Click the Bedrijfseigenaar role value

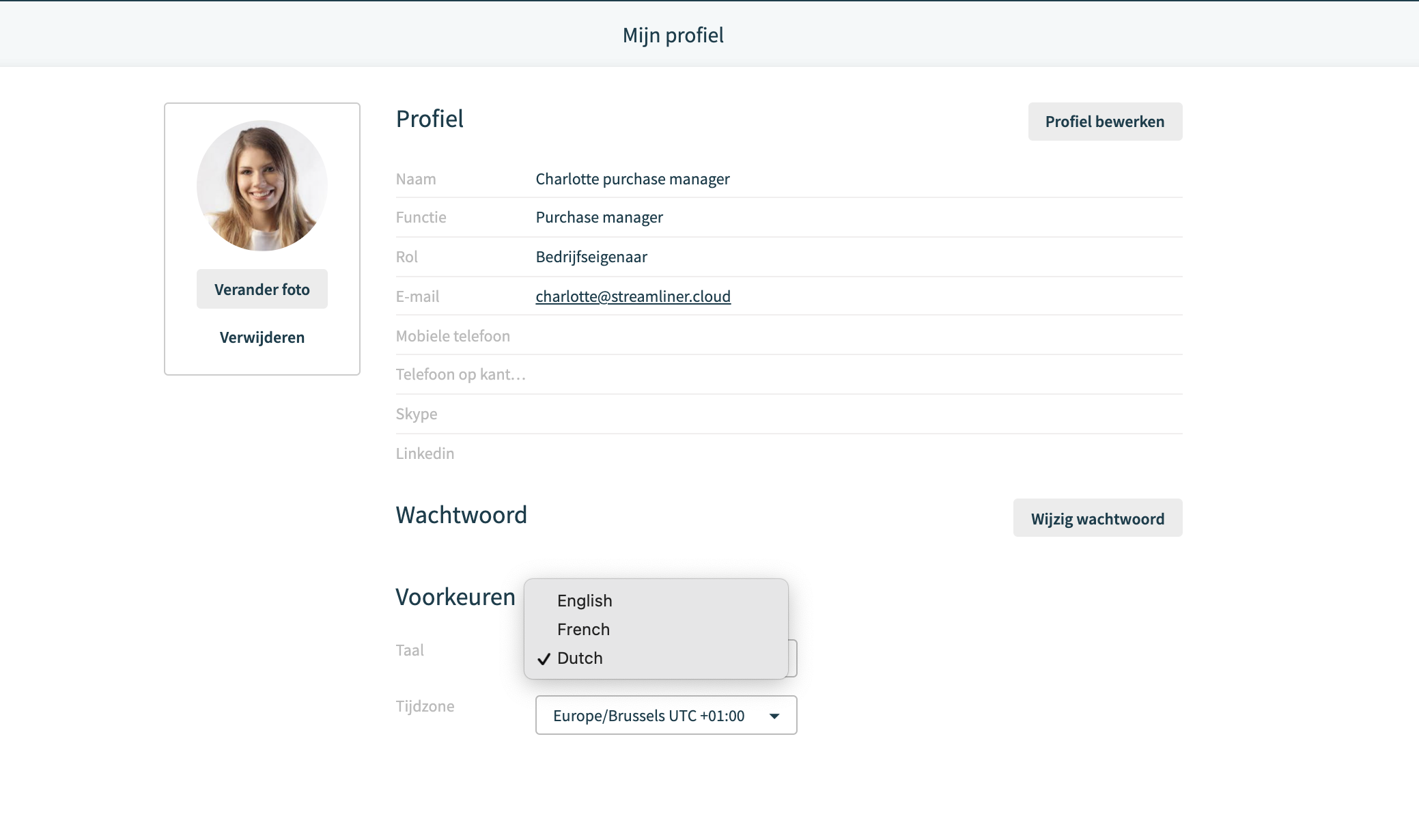pos(591,257)
